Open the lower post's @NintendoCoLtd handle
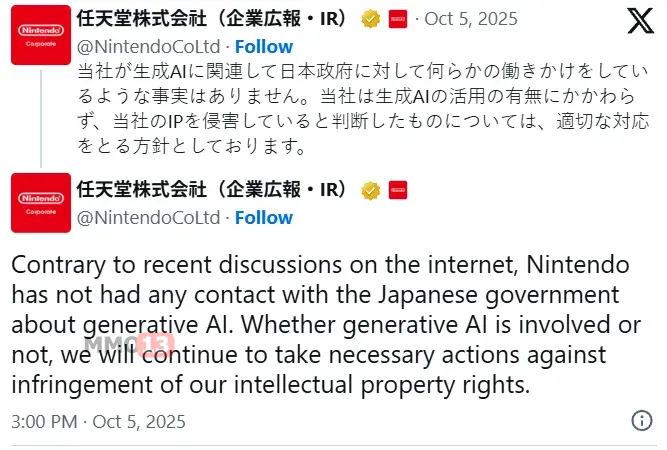Image resolution: width=667 pixels, height=450 pixels. [148, 217]
